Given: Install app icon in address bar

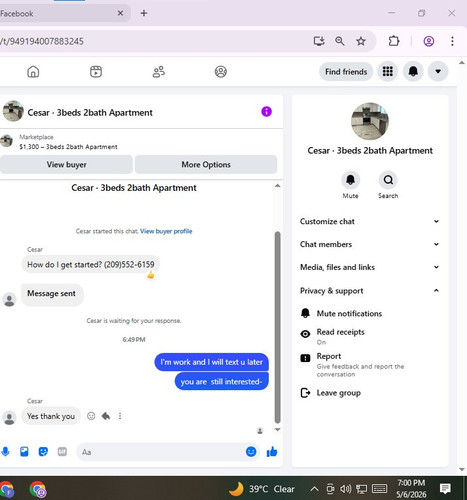Looking at the screenshot, I should point(319,41).
